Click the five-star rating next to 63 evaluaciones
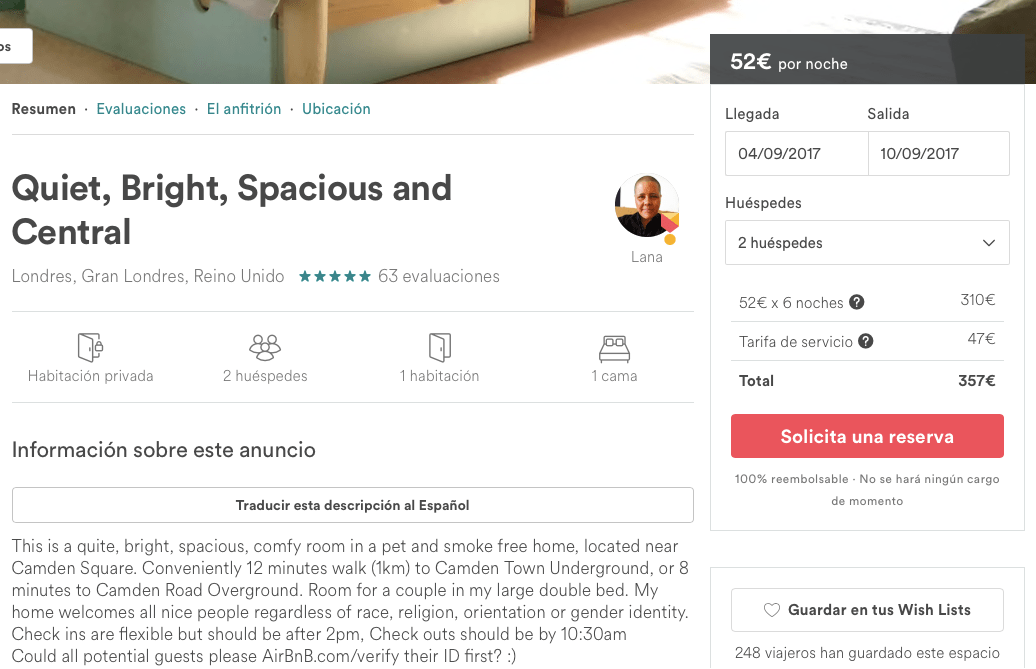Image resolution: width=1036 pixels, height=669 pixels. [335, 276]
